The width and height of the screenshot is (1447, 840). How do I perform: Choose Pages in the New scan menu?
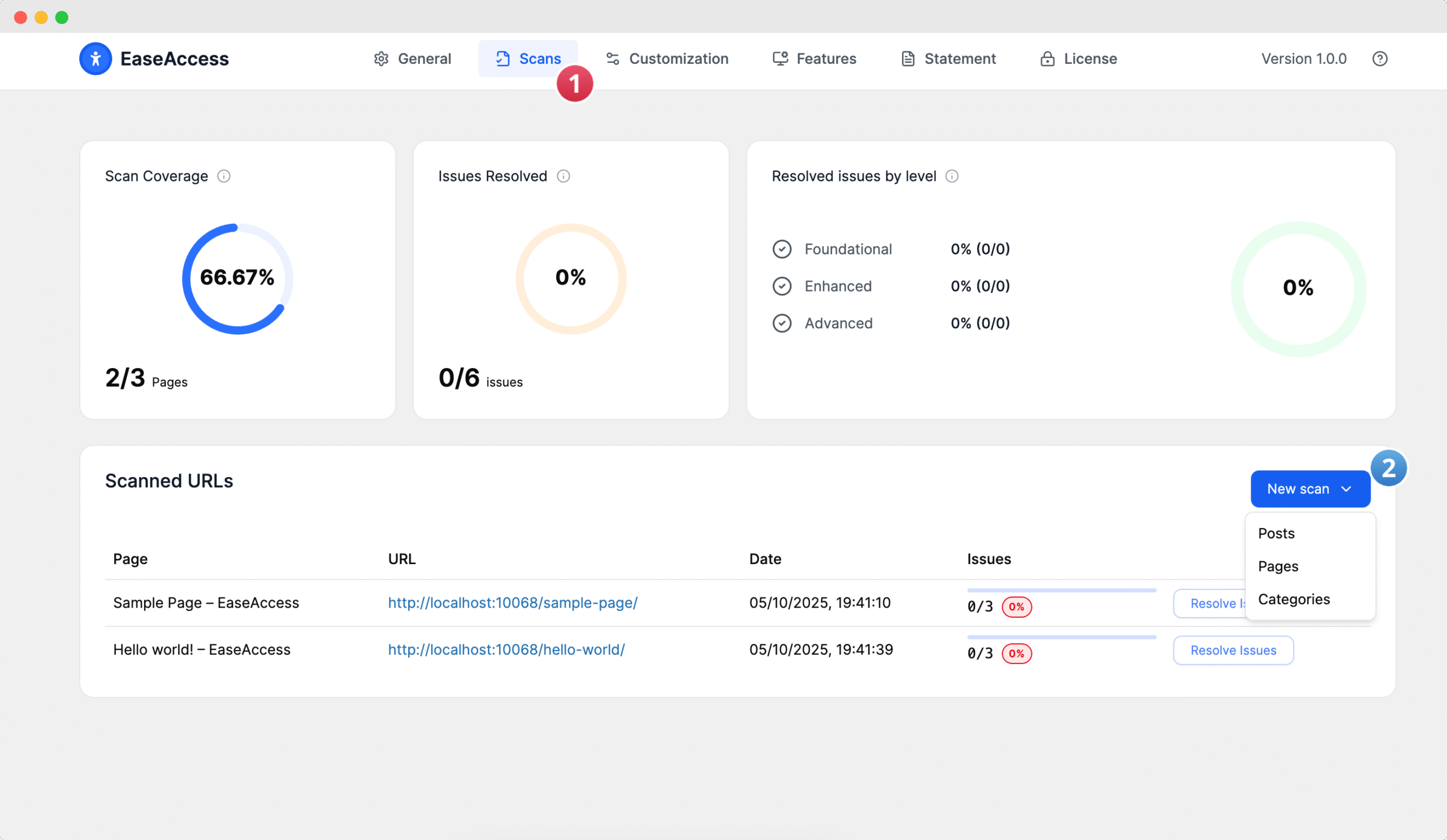click(x=1277, y=566)
